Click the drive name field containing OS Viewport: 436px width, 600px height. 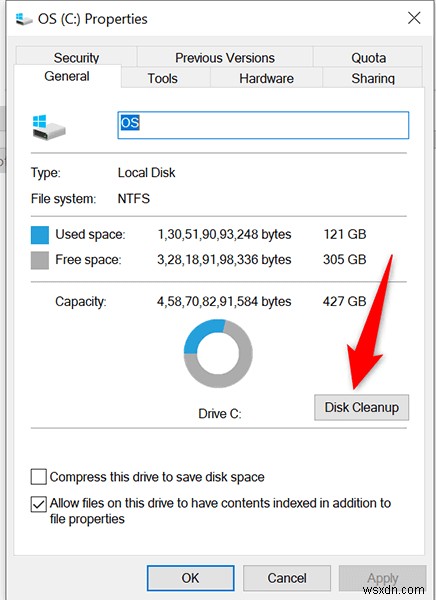click(x=263, y=125)
